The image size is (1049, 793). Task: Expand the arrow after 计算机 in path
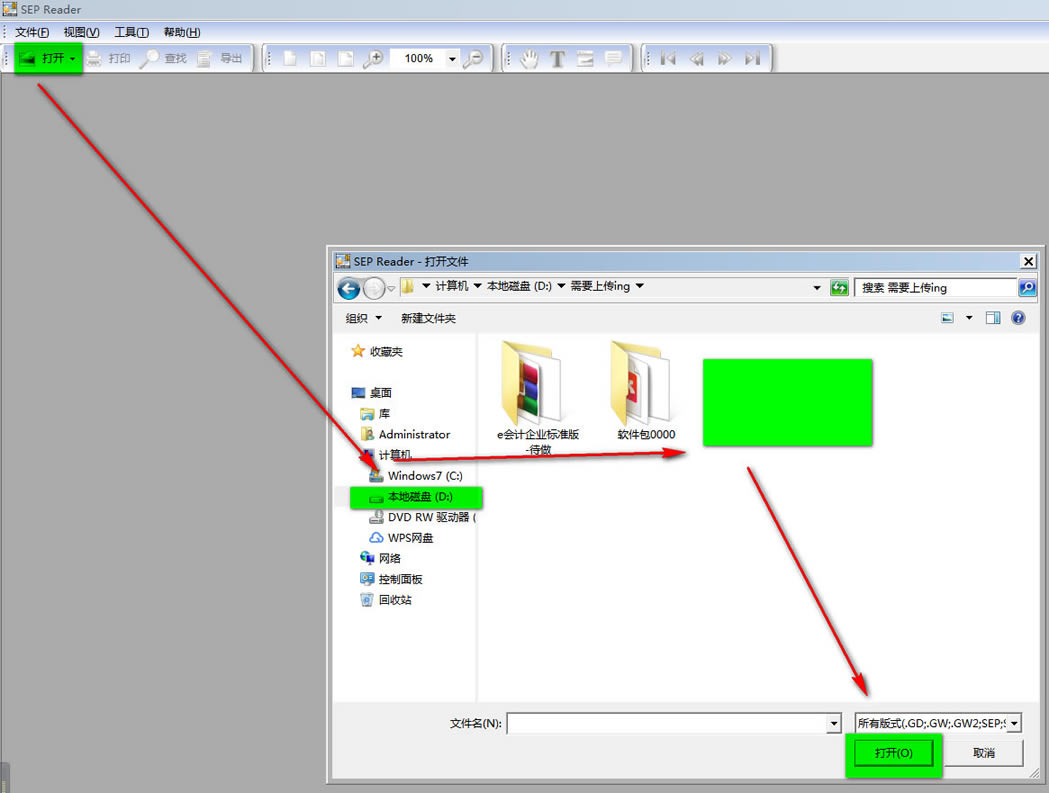[478, 286]
